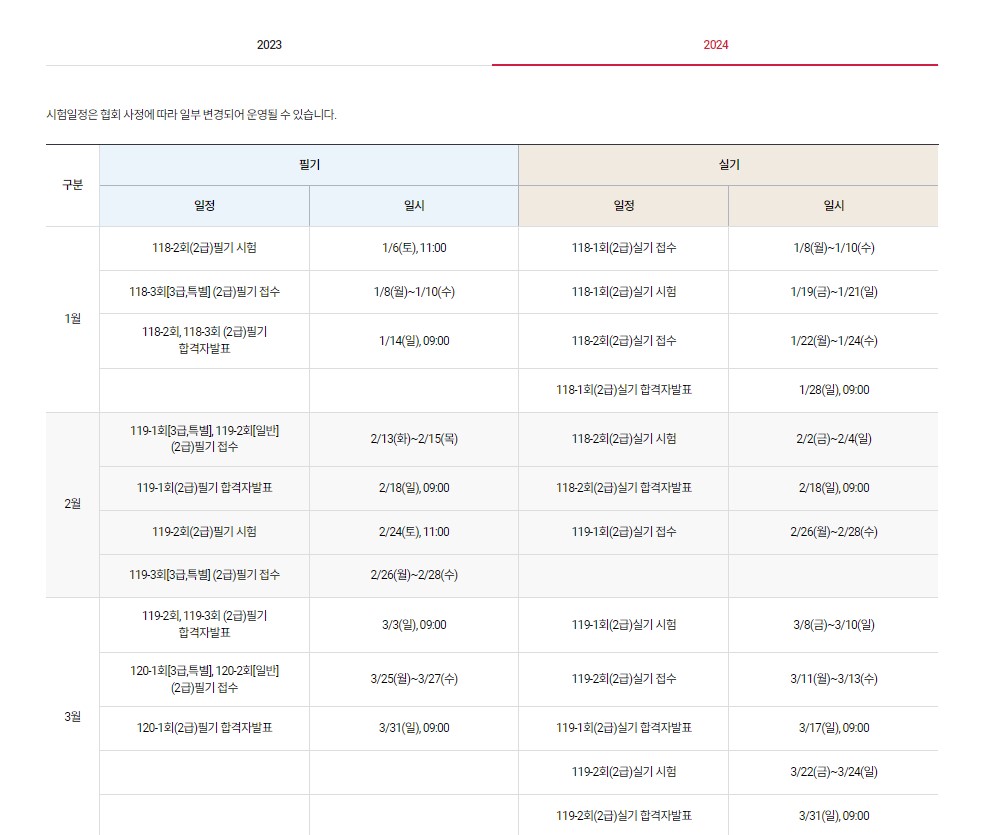Screen dimensions: 998x835
Task: Click the 실기 column header
Action: (x=728, y=165)
